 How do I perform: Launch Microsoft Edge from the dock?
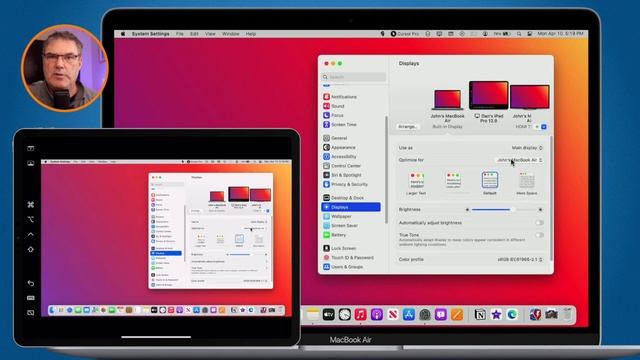[x=512, y=315]
